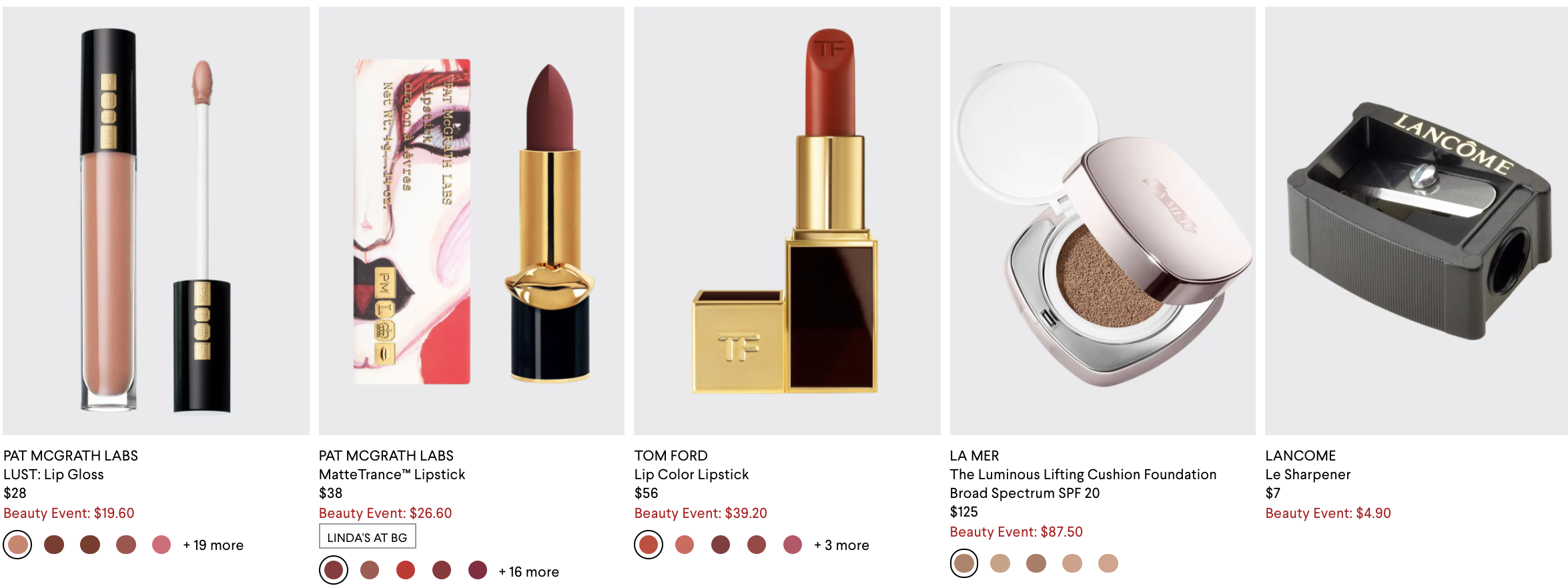Choose the pink lip gloss swatch
Viewport: 1568px width, 586px height.
pos(161,545)
